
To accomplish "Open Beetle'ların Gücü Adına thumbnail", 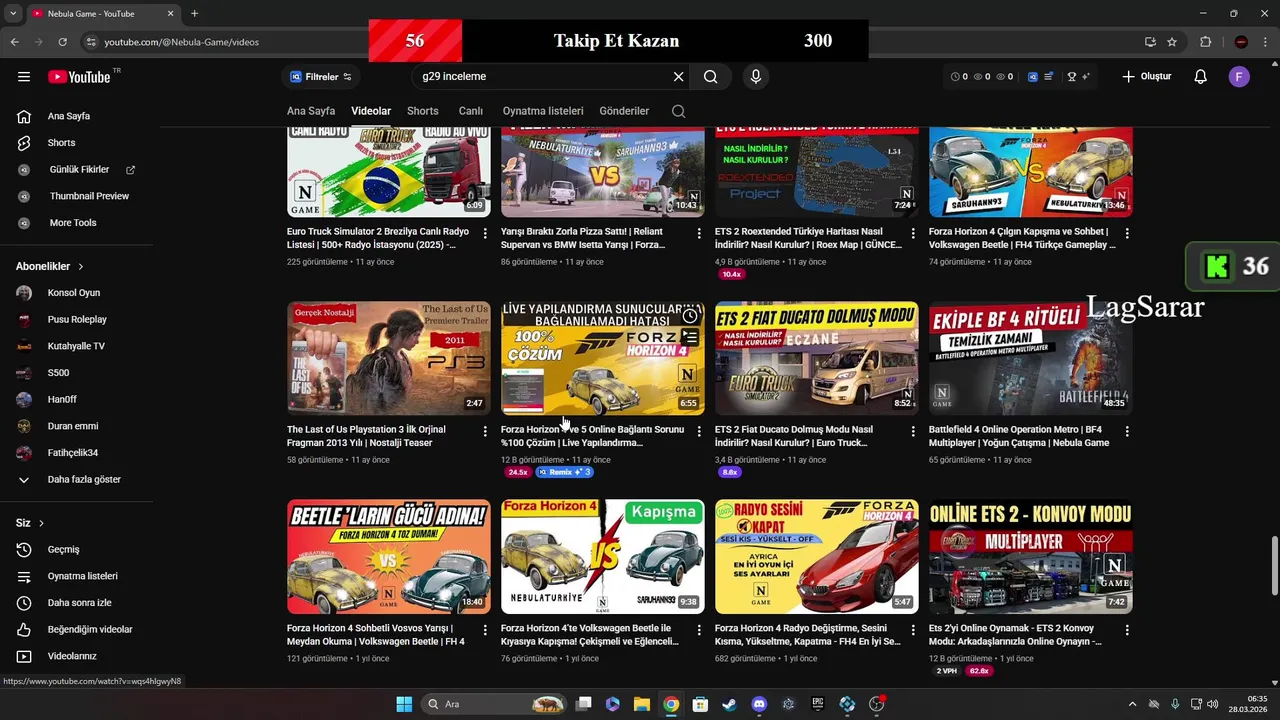I will click(389, 557).
